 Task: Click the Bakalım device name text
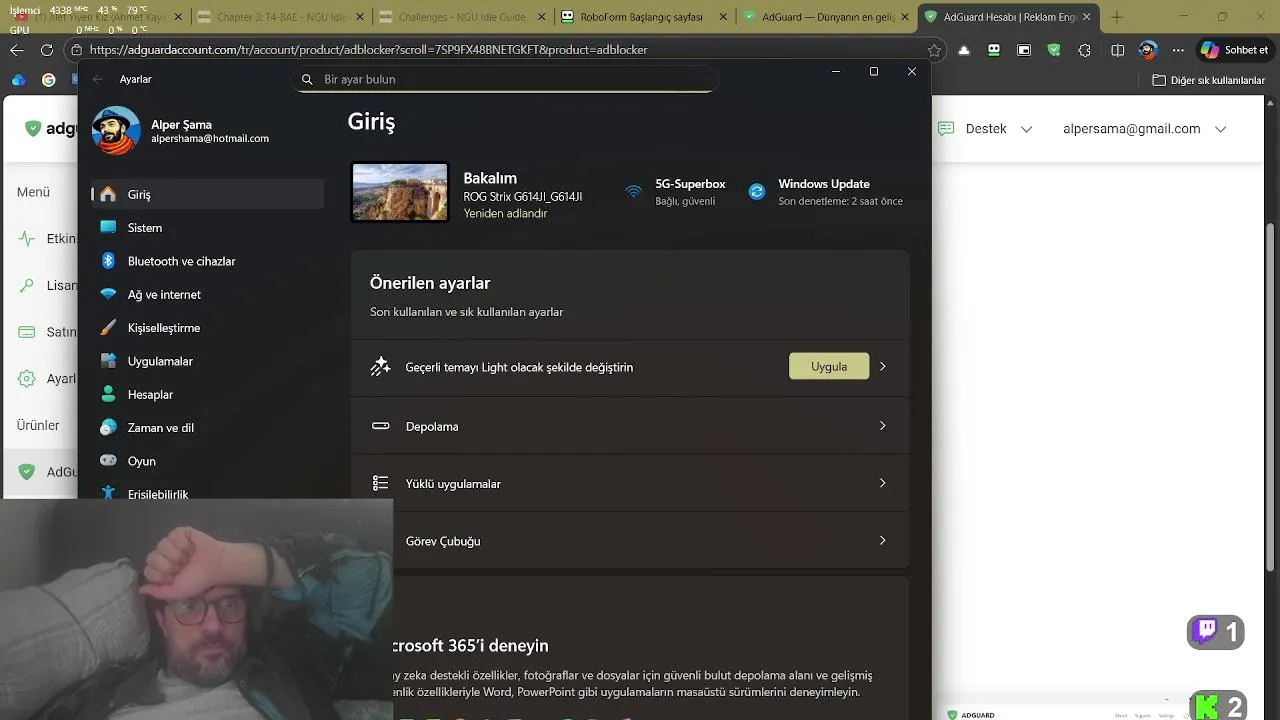(x=490, y=178)
